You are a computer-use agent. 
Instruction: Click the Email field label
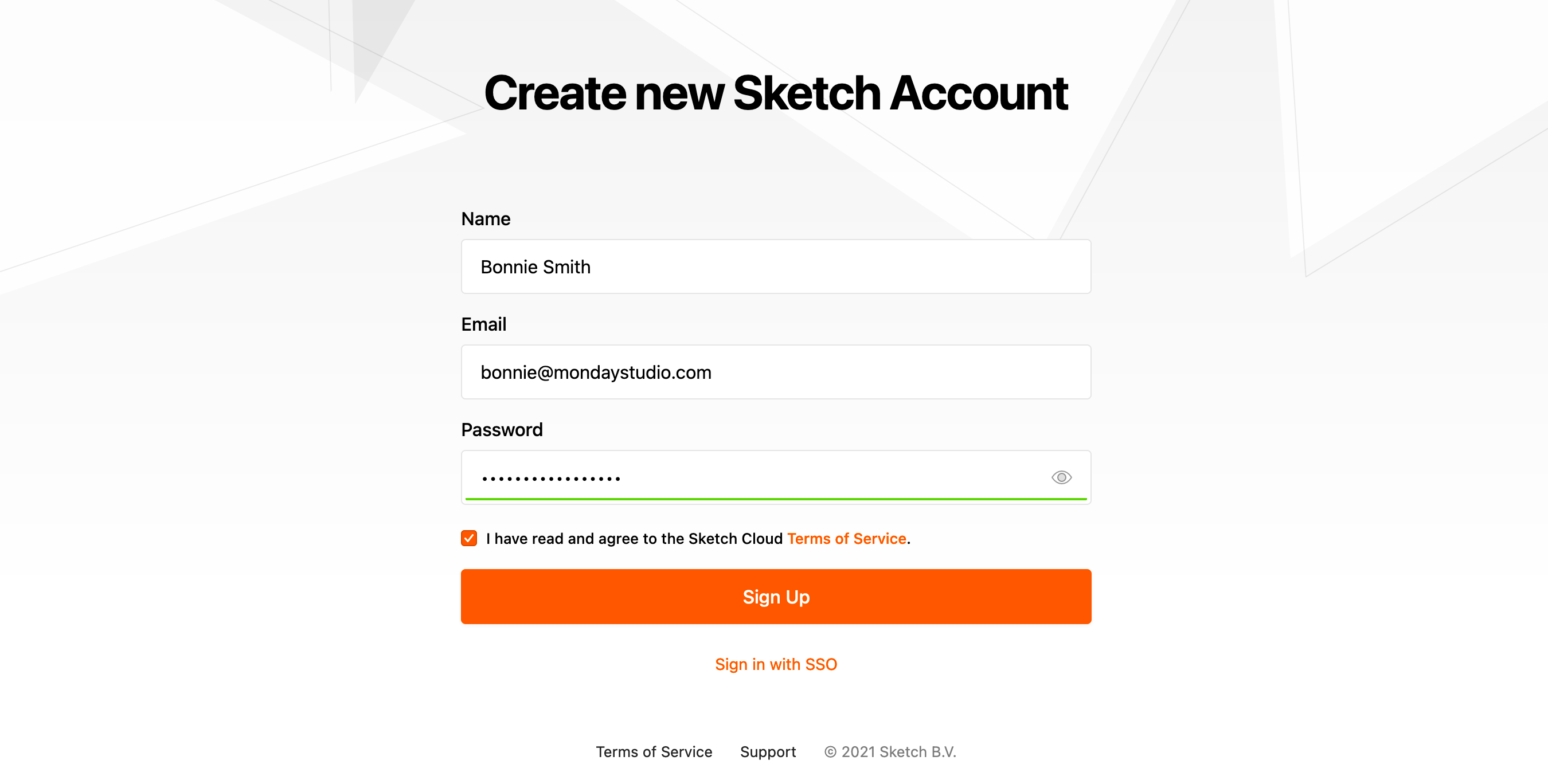point(484,324)
